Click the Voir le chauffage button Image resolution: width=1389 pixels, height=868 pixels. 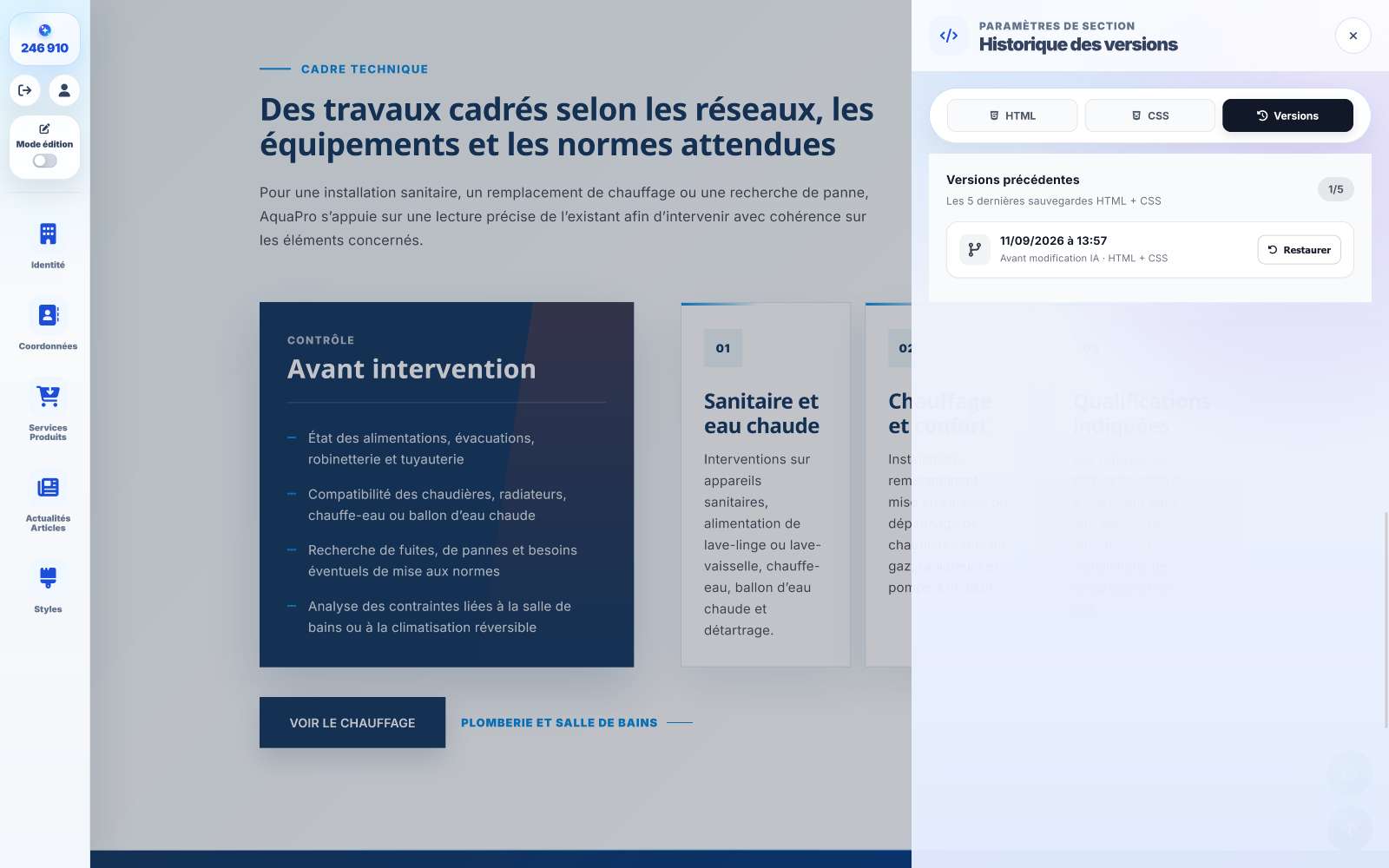point(352,722)
